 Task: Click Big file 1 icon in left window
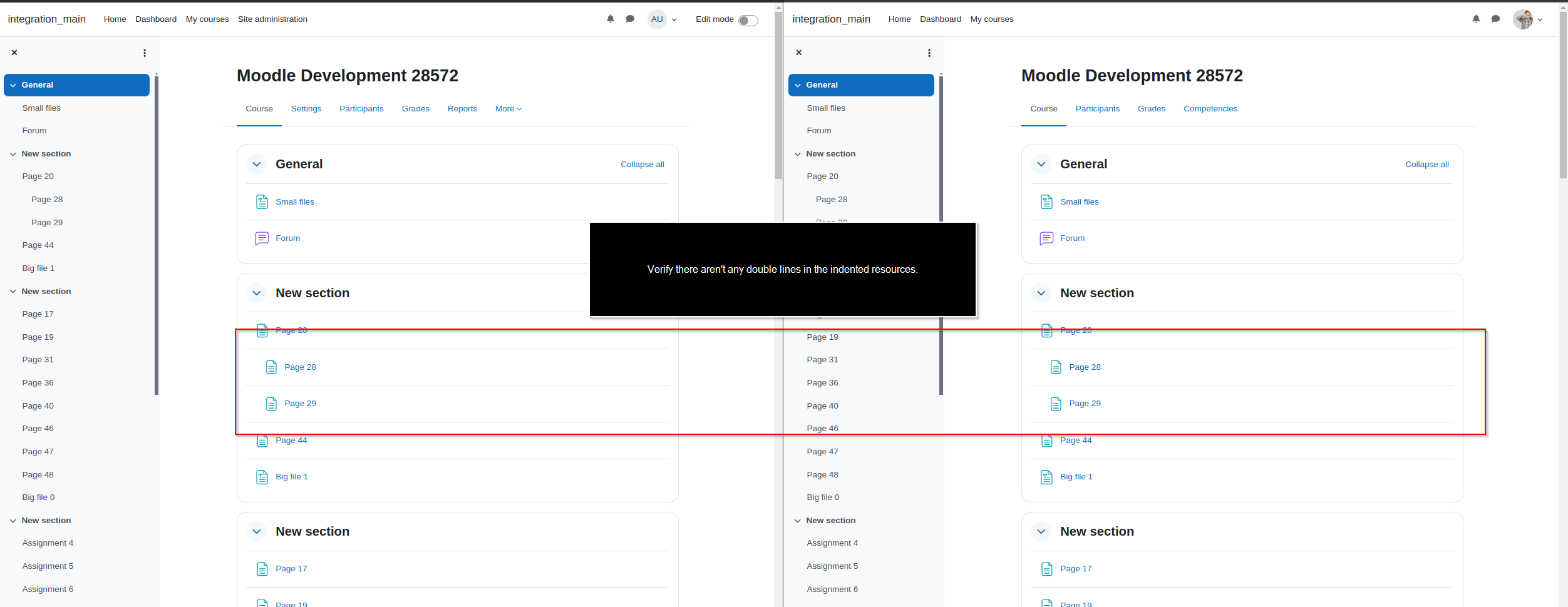click(x=262, y=477)
